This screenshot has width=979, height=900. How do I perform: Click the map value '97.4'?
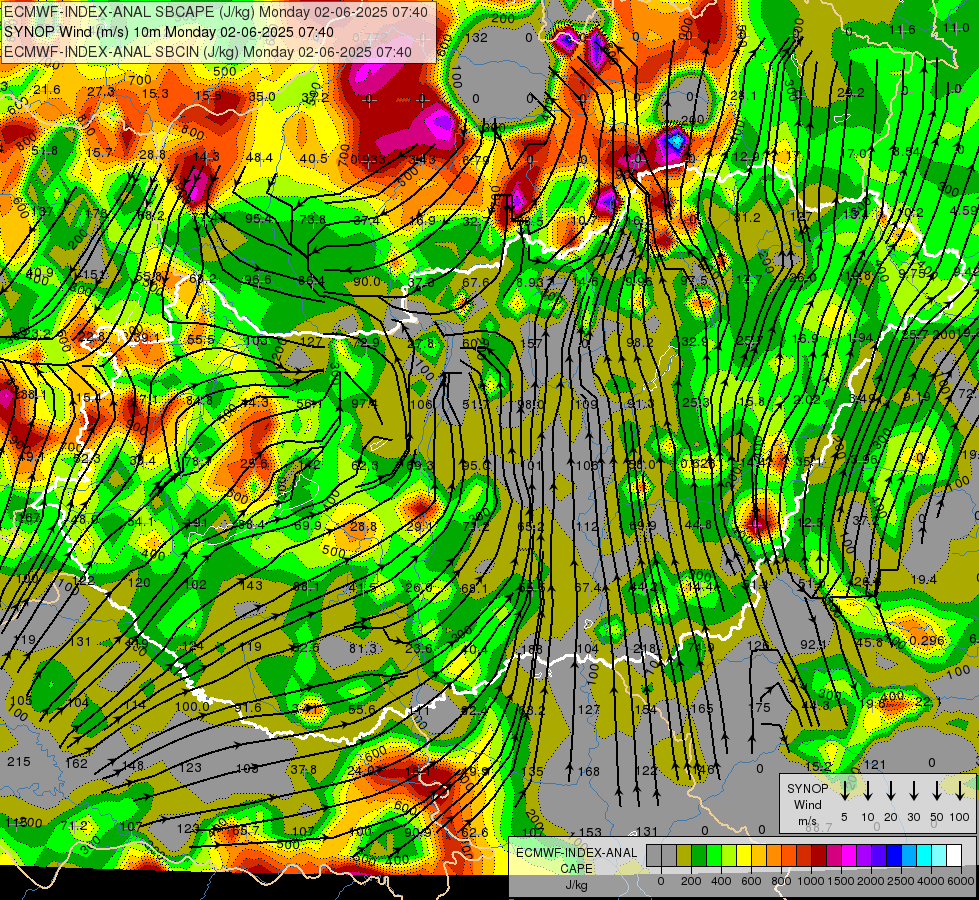365,403
